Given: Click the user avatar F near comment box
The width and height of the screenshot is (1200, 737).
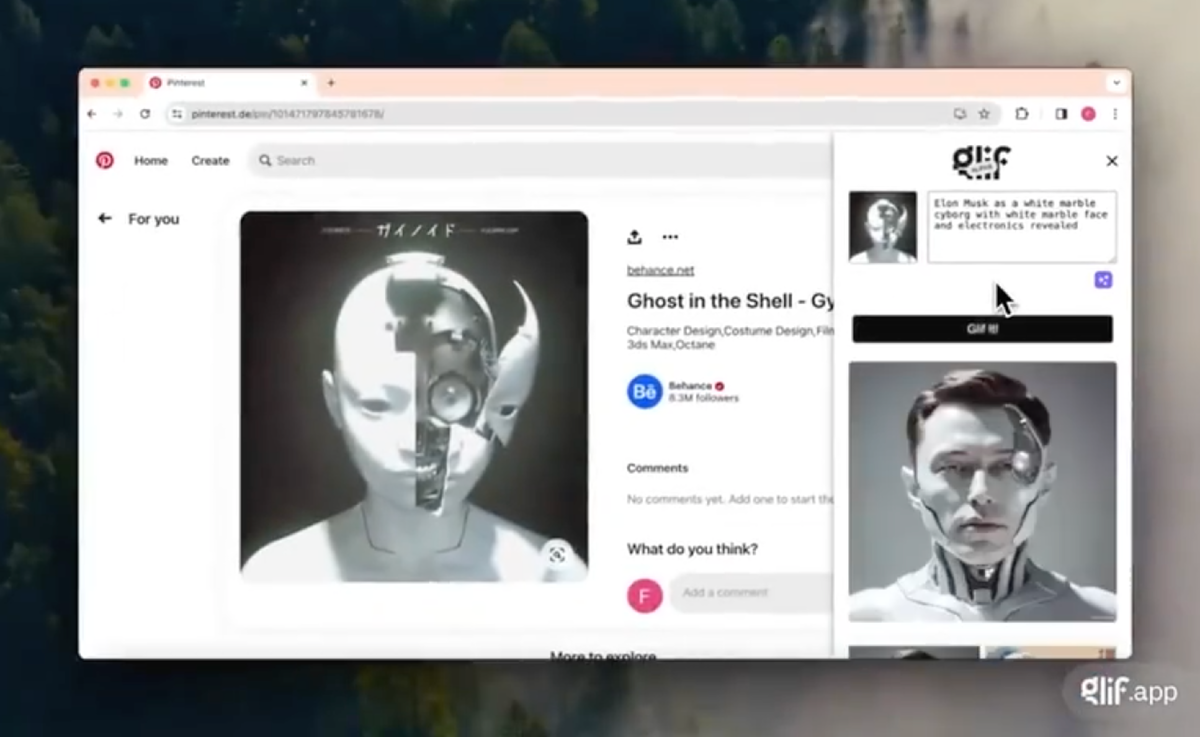Looking at the screenshot, I should (x=645, y=595).
